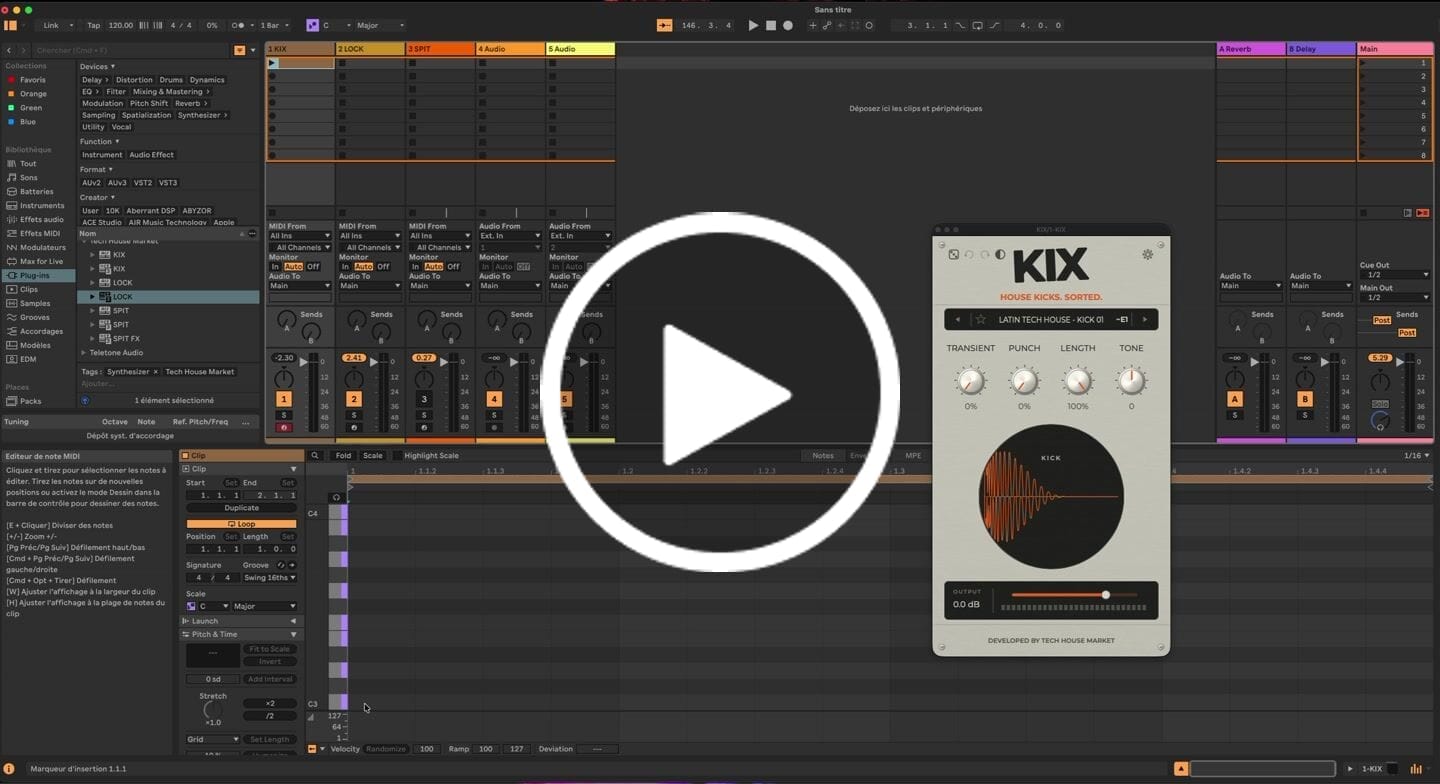Collapse the Pitch & Time section

tap(293, 634)
